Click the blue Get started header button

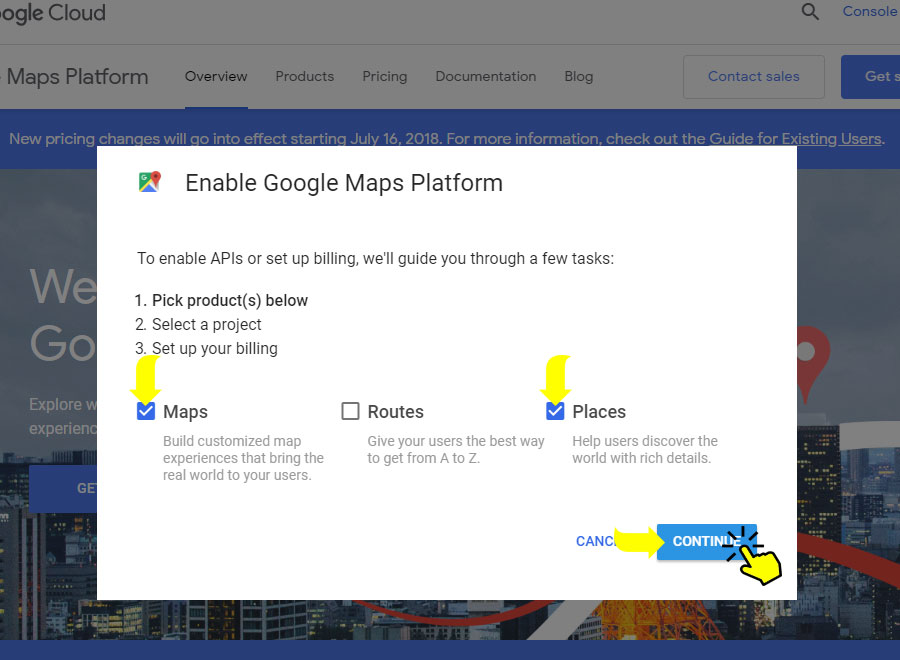(872, 77)
